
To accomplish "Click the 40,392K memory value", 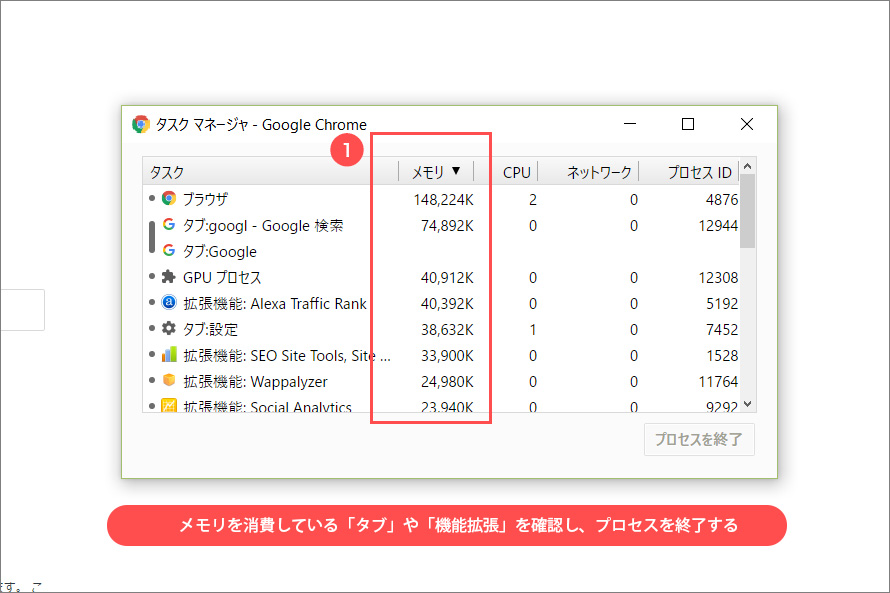I will (x=447, y=304).
